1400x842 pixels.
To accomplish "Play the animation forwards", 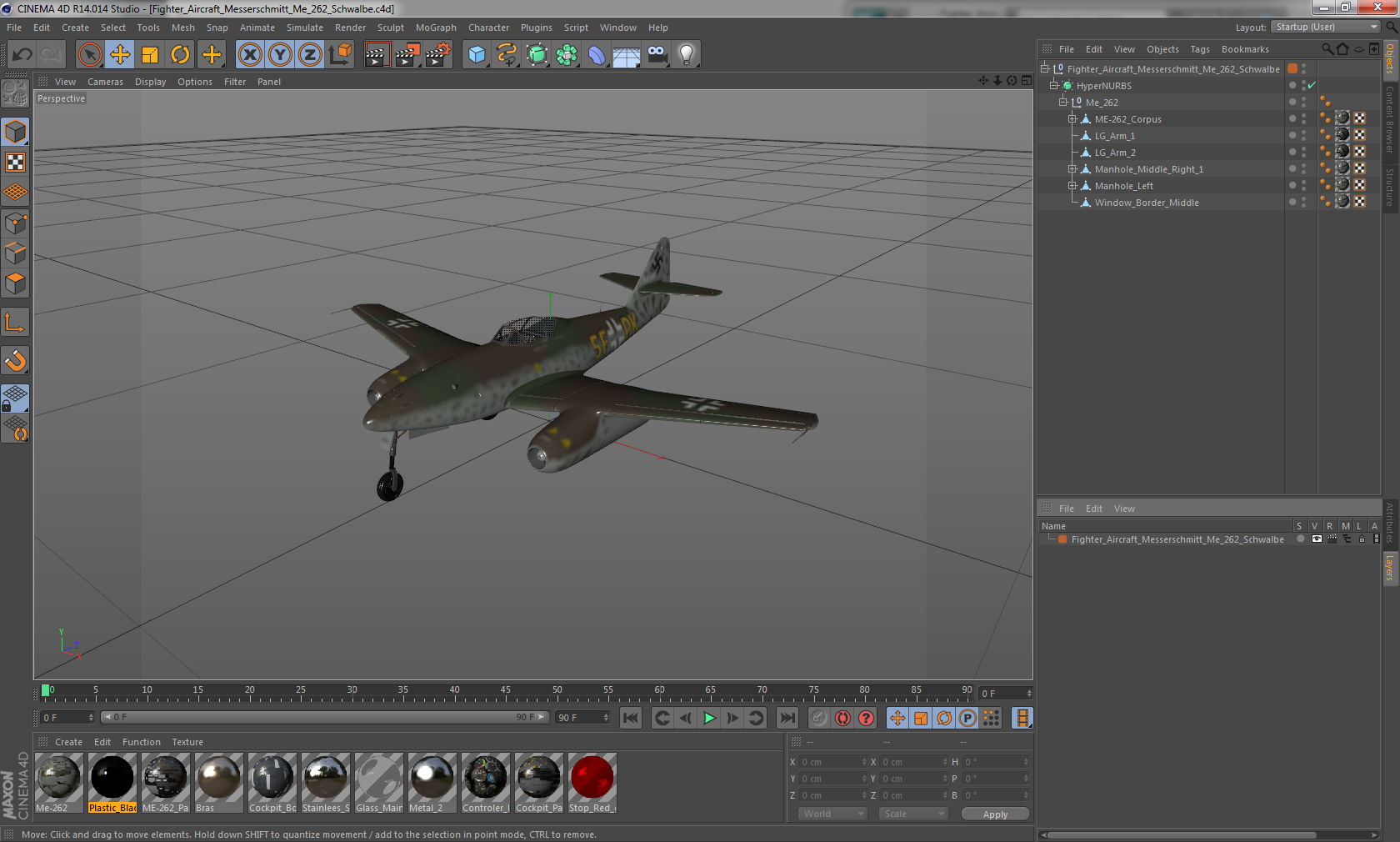I will coord(709,718).
